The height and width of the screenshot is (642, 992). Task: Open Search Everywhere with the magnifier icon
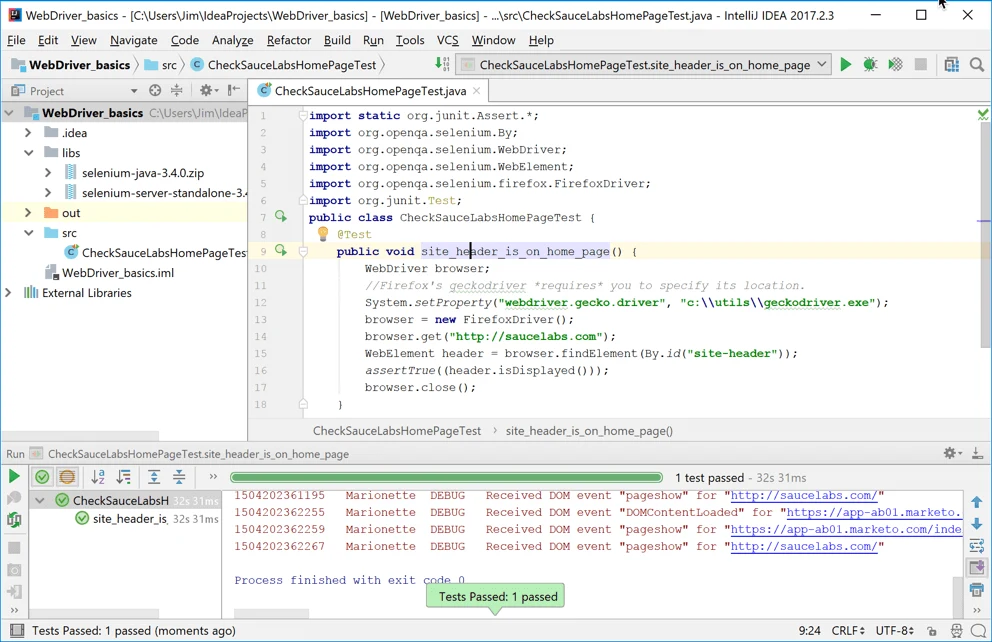click(x=977, y=64)
